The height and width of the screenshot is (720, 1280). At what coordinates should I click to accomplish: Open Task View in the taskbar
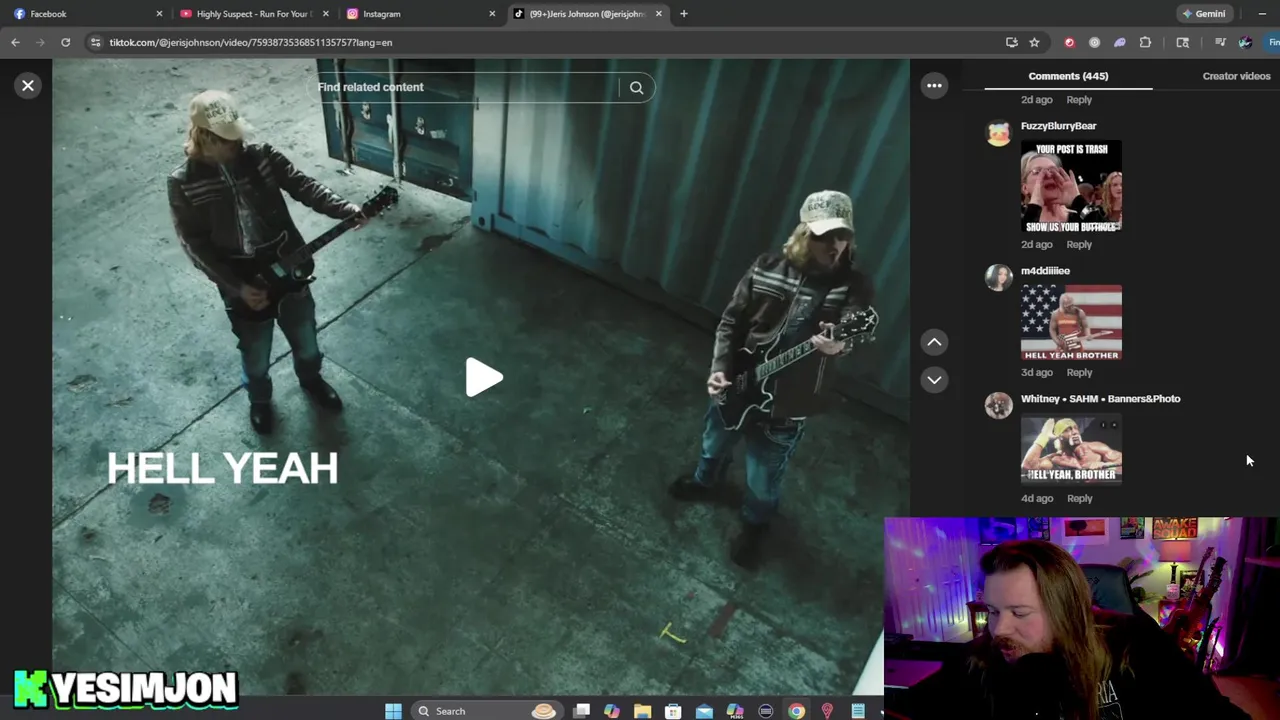(x=582, y=711)
